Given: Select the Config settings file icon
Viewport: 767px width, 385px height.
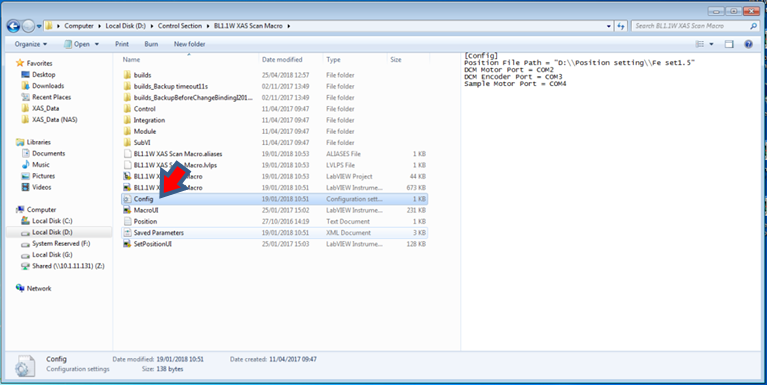Looking at the screenshot, I should point(127,199).
